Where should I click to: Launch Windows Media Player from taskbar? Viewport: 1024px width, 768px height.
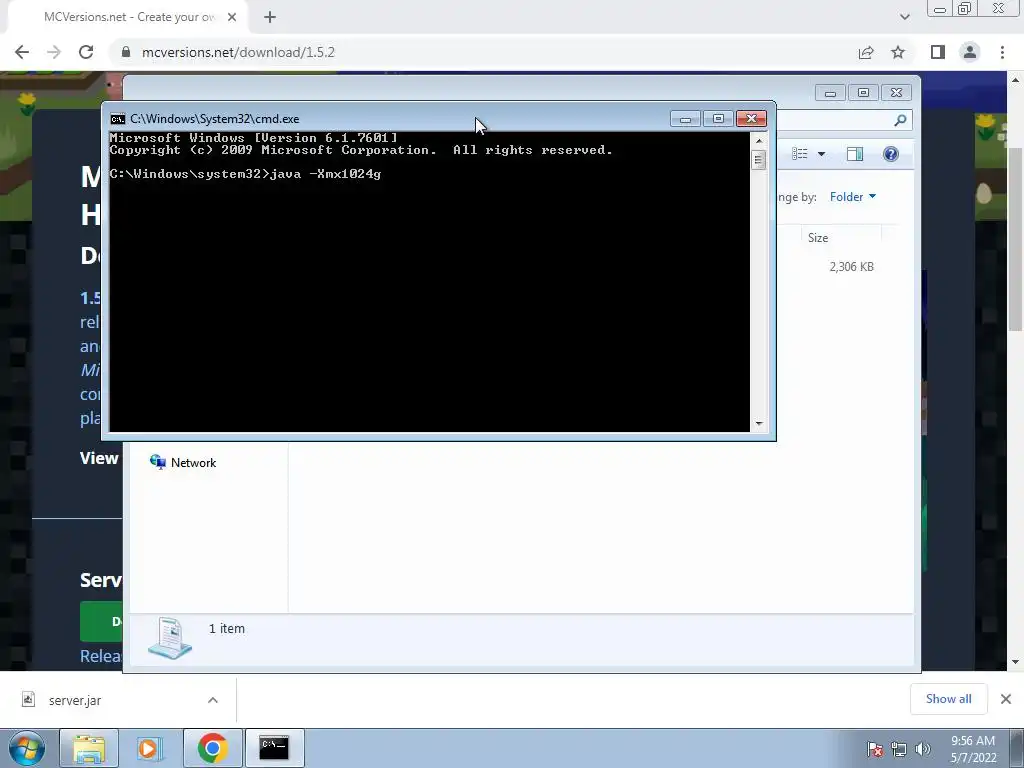tap(150, 748)
